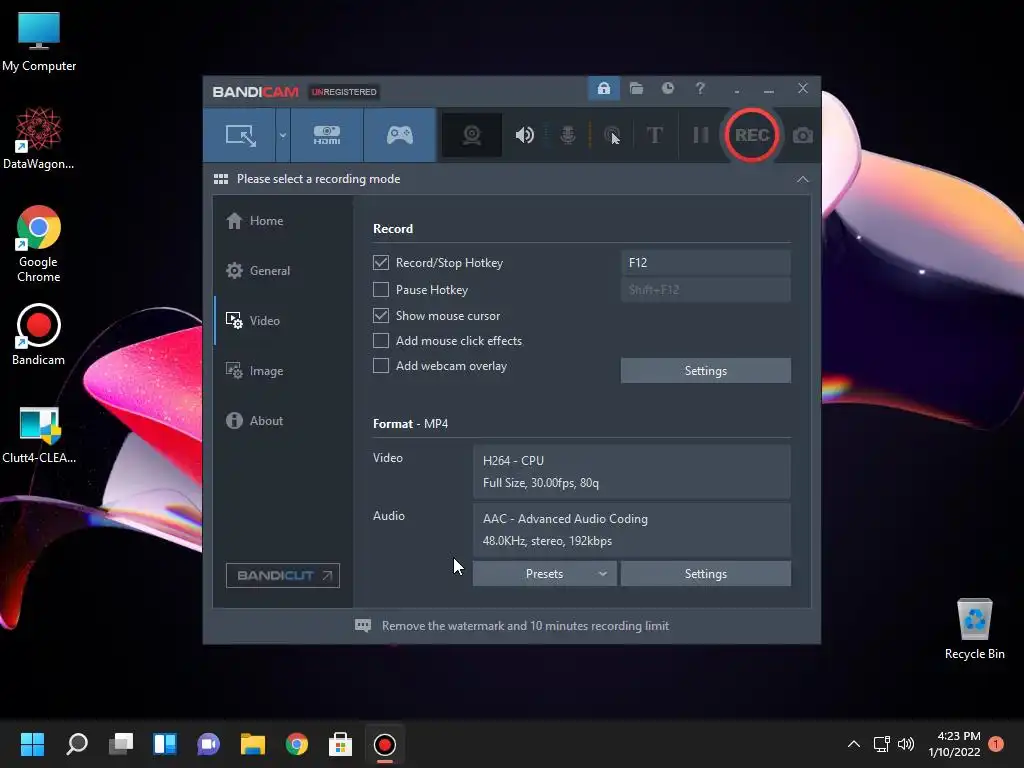Select the game recording mode gamepad icon
The width and height of the screenshot is (1024, 768).
click(x=400, y=135)
